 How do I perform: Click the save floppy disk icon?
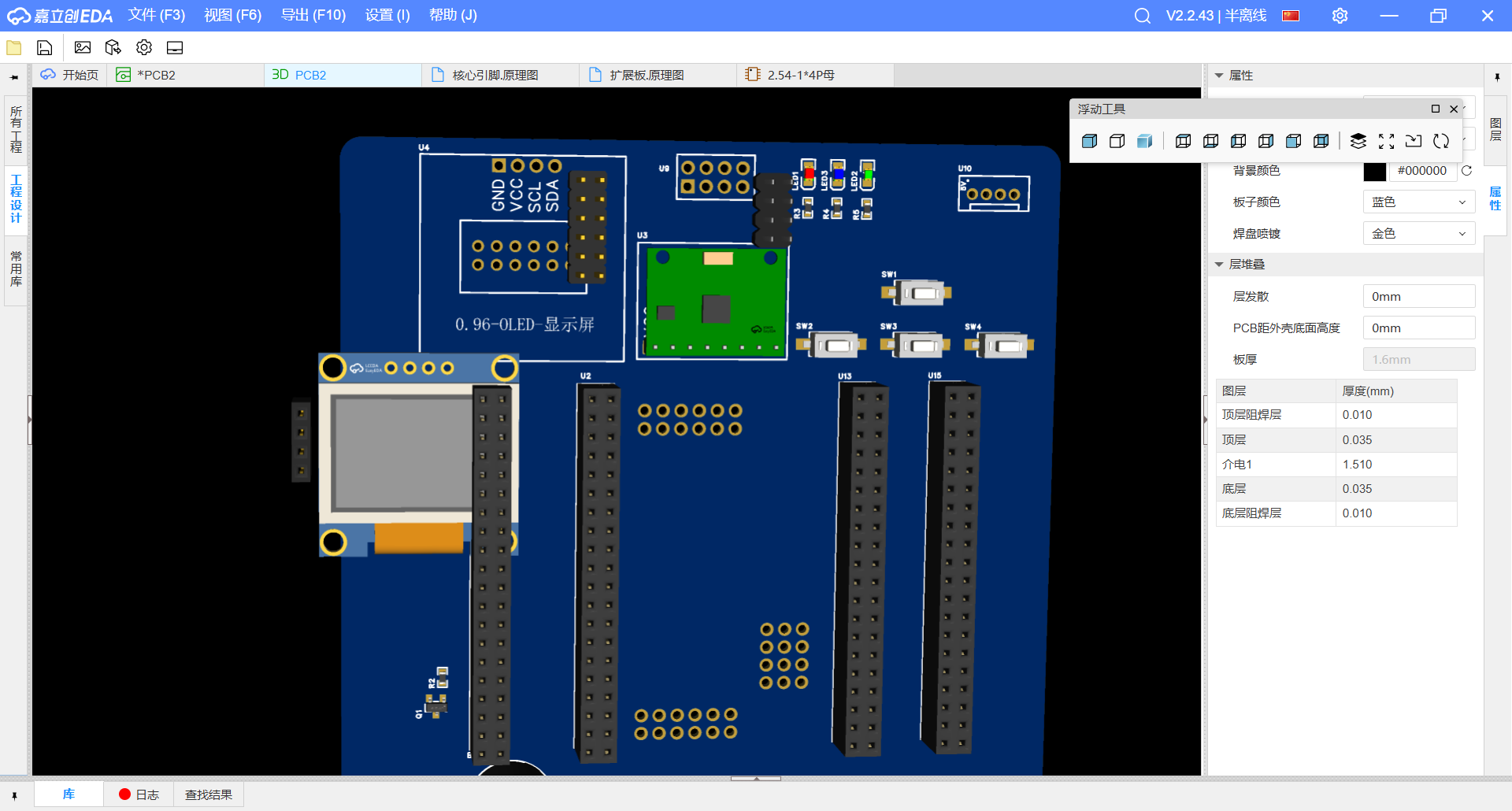45,48
